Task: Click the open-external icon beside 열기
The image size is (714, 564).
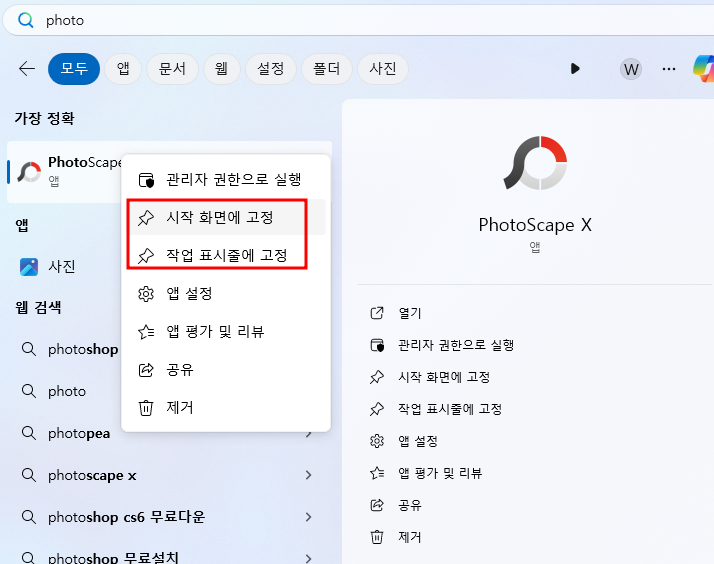Action: [377, 313]
